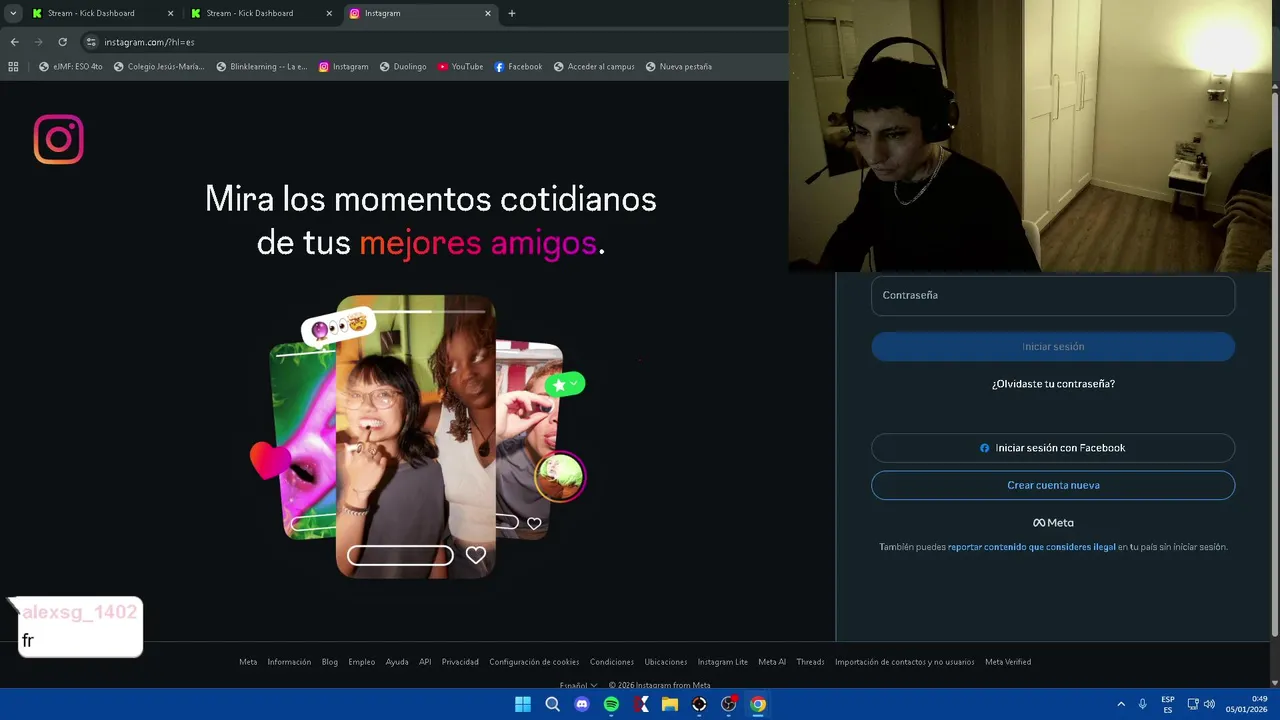Image resolution: width=1280 pixels, height=720 pixels.
Task: Open a new browser tab
Action: pyautogui.click(x=512, y=13)
